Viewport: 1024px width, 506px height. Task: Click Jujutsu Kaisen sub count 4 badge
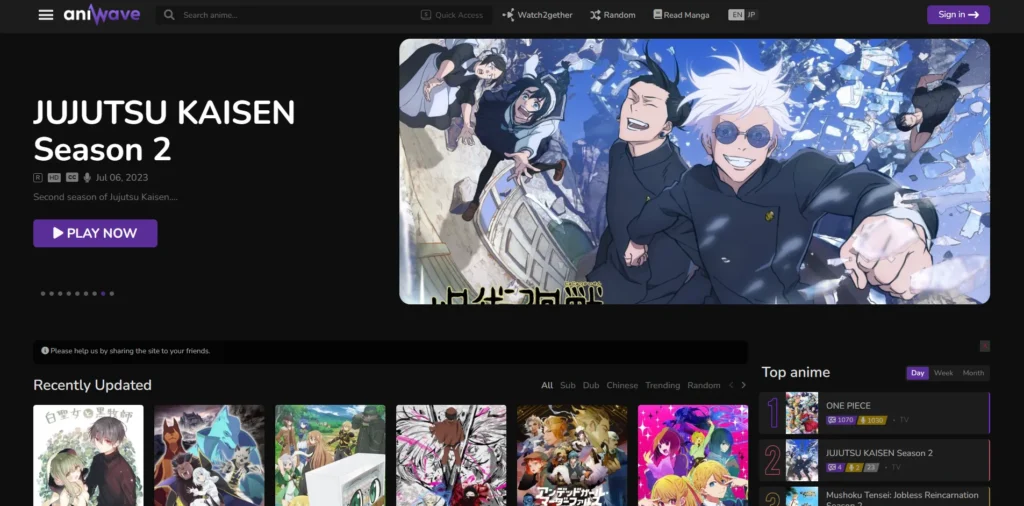[834, 467]
